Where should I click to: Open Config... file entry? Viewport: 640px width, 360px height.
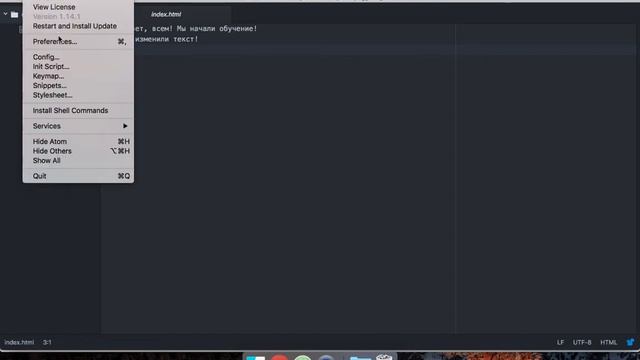tap(78, 57)
